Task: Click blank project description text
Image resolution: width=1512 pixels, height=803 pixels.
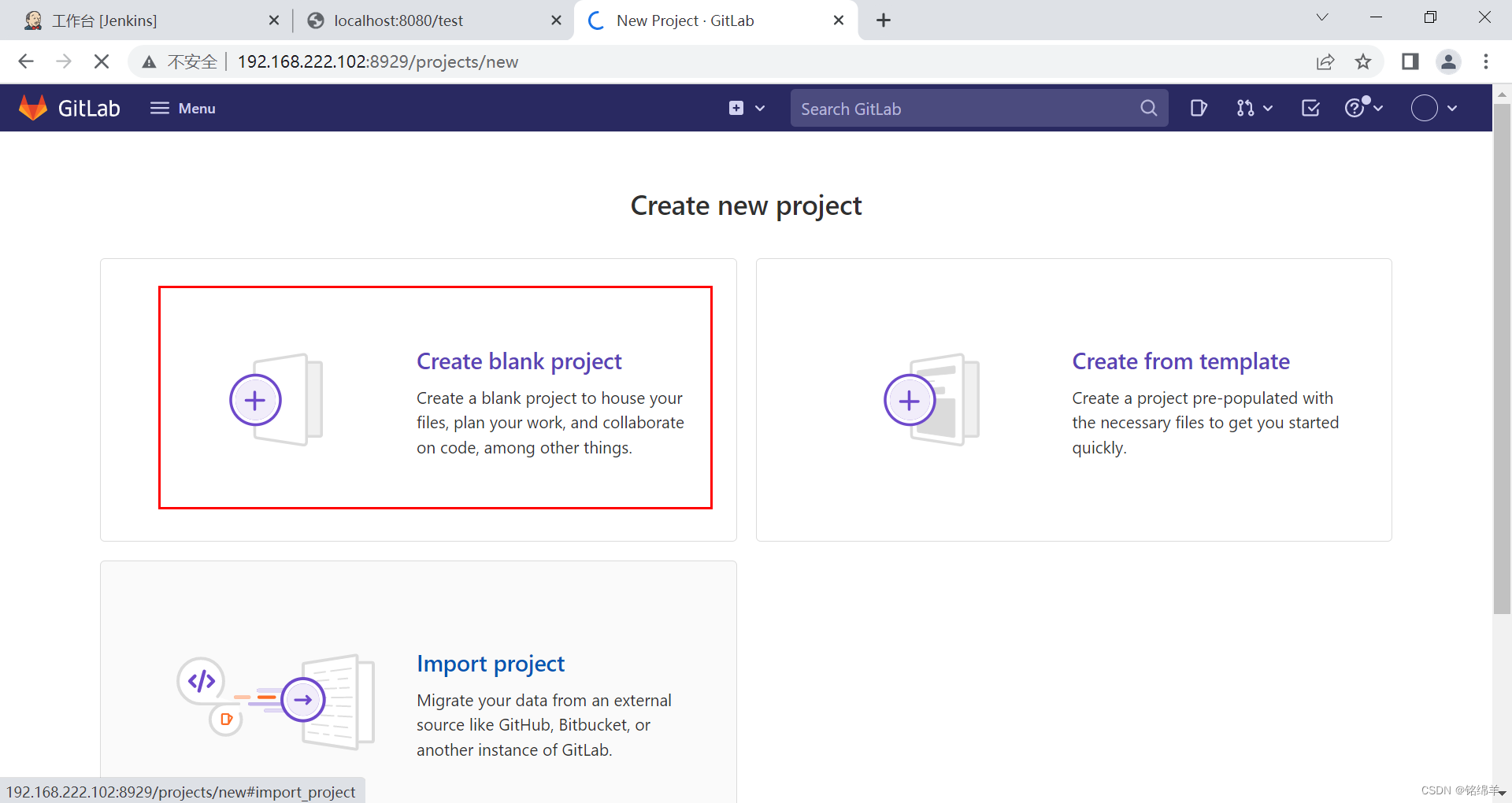Action: [x=550, y=423]
